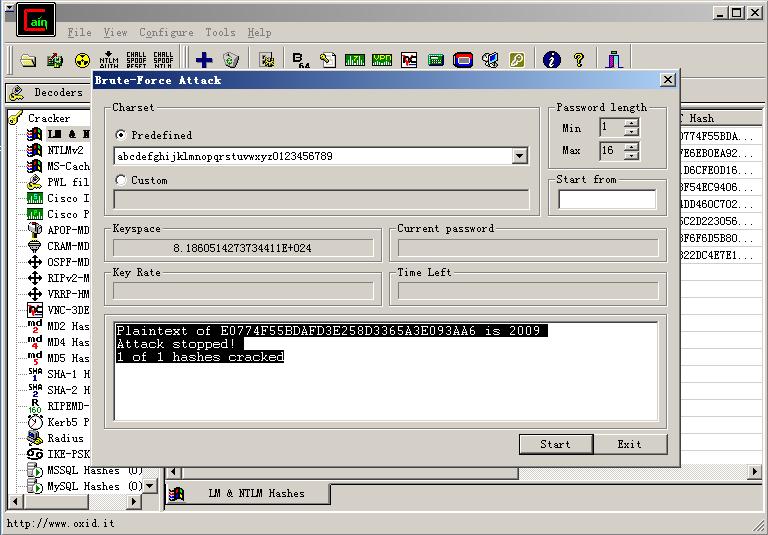Click the Cracker tree scroll-left arrow
The height and width of the screenshot is (535, 768).
coord(15,501)
